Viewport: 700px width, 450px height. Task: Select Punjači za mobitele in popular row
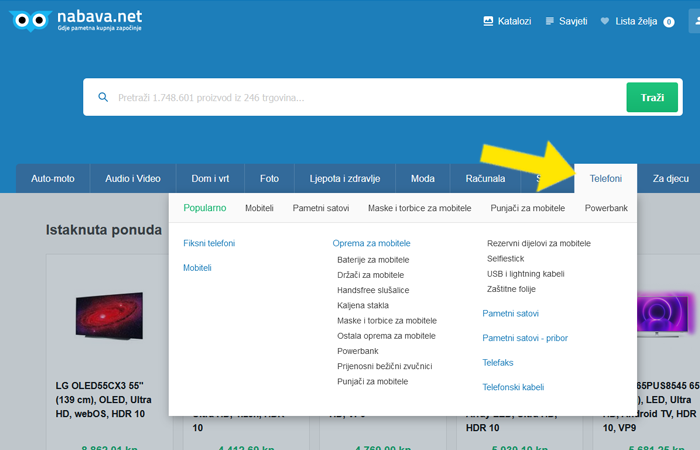click(x=528, y=208)
